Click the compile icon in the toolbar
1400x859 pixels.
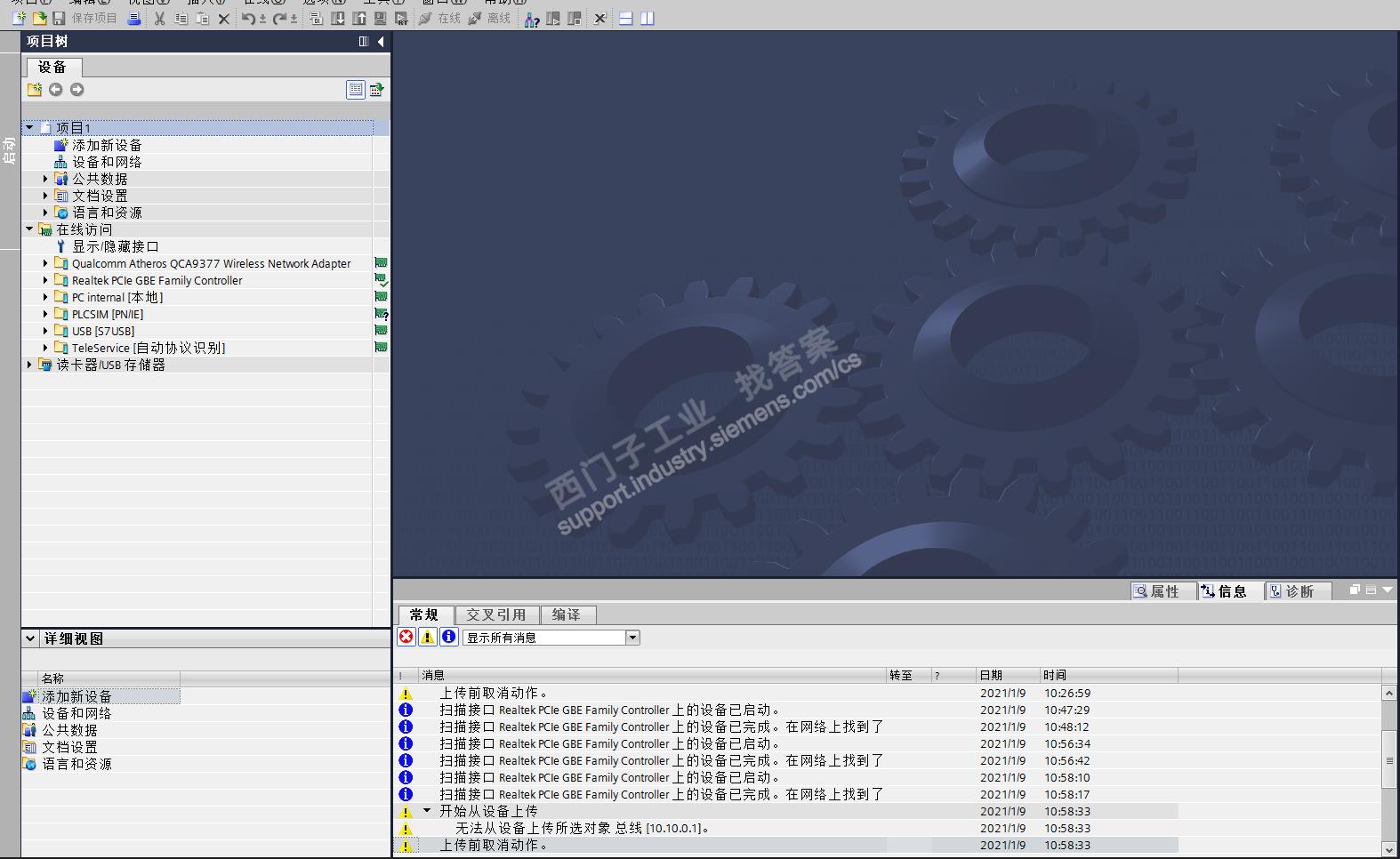click(x=317, y=18)
